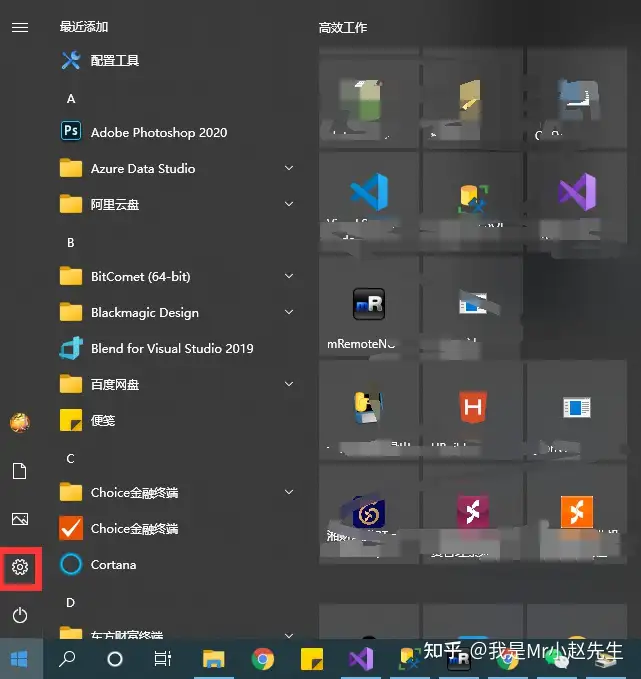Open the tile right of mRemoteNG

(x=473, y=305)
